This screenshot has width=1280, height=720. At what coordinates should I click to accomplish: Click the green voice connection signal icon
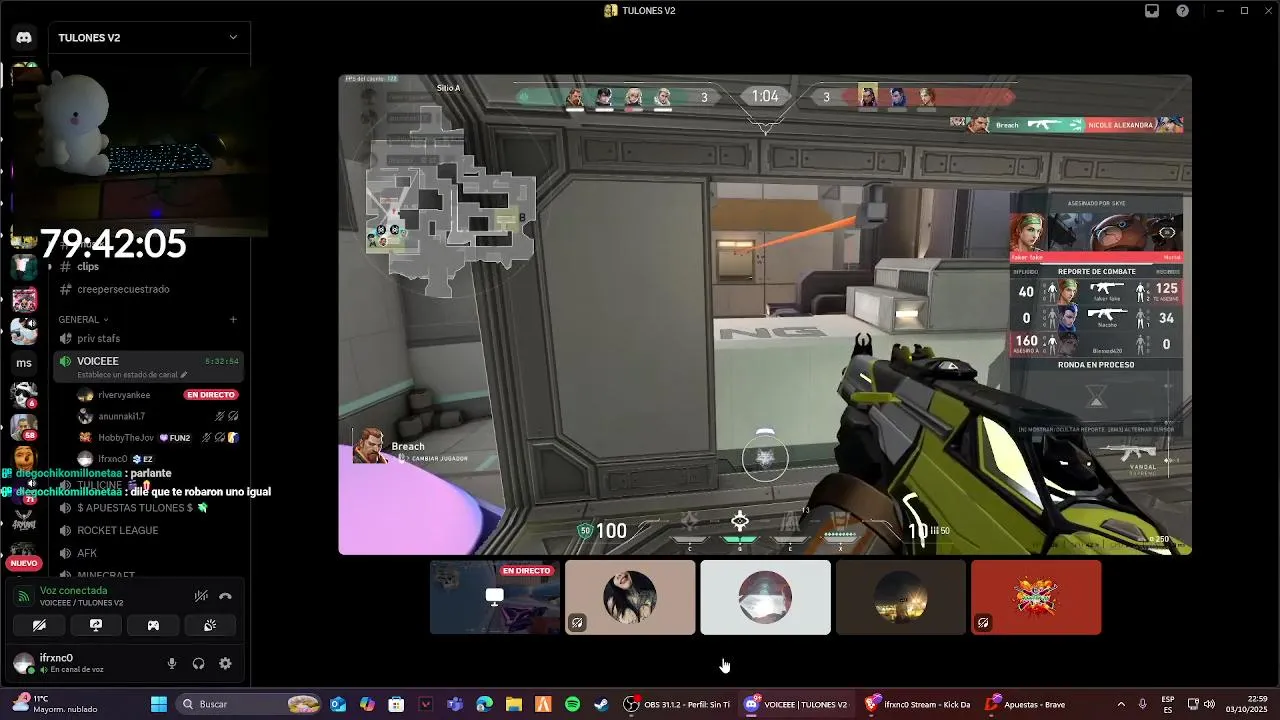[x=24, y=596]
